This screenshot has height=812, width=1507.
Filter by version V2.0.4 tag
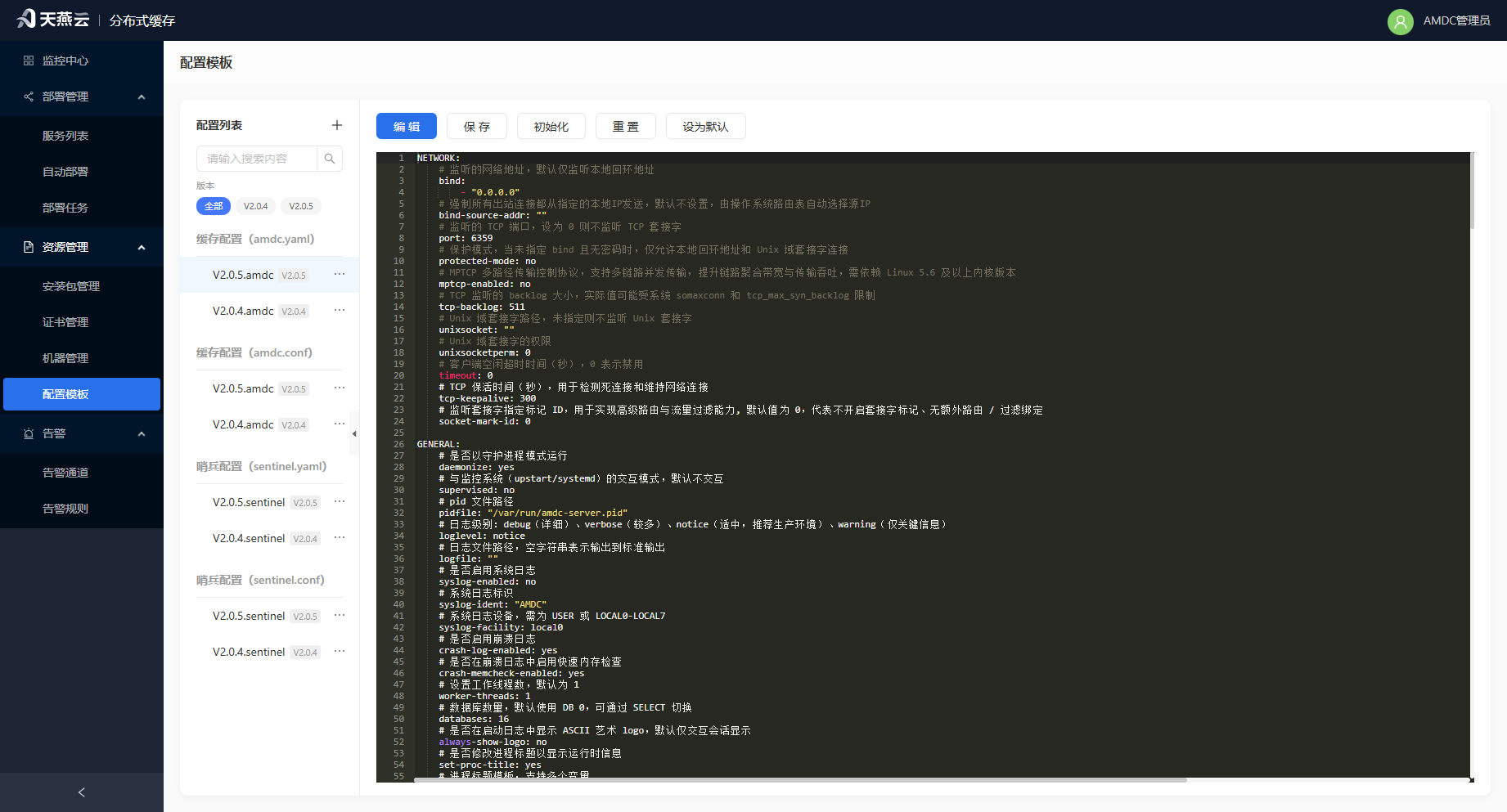point(256,206)
